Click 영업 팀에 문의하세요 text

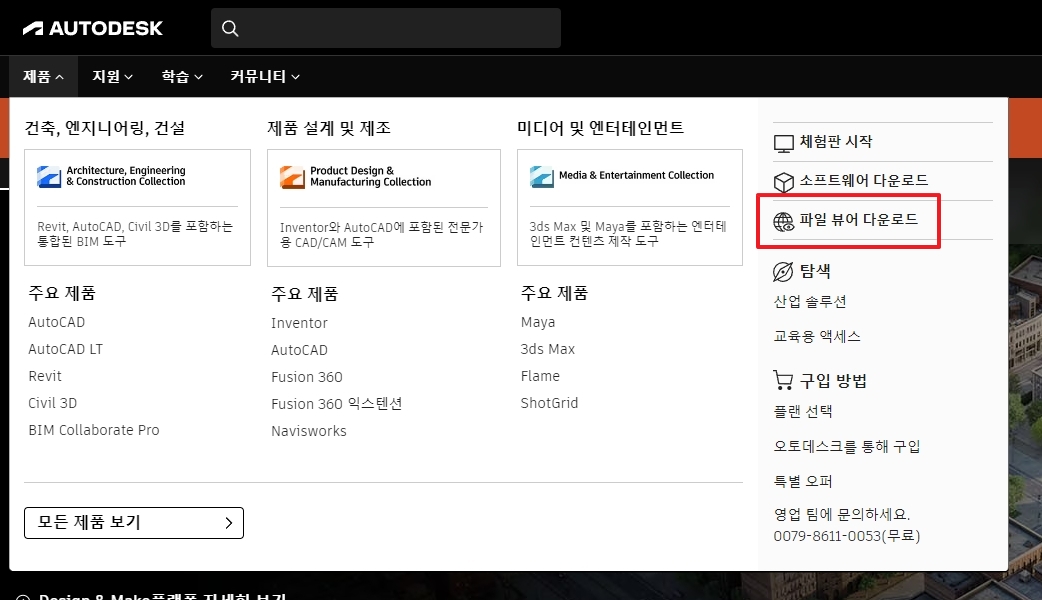(841, 514)
